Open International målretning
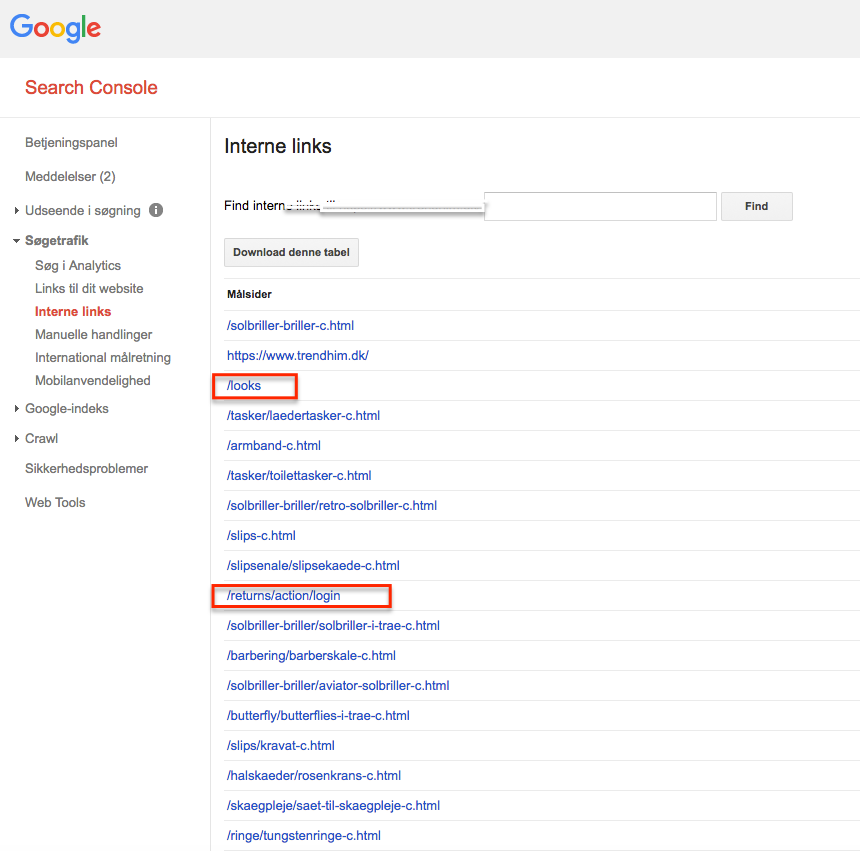 coord(103,358)
